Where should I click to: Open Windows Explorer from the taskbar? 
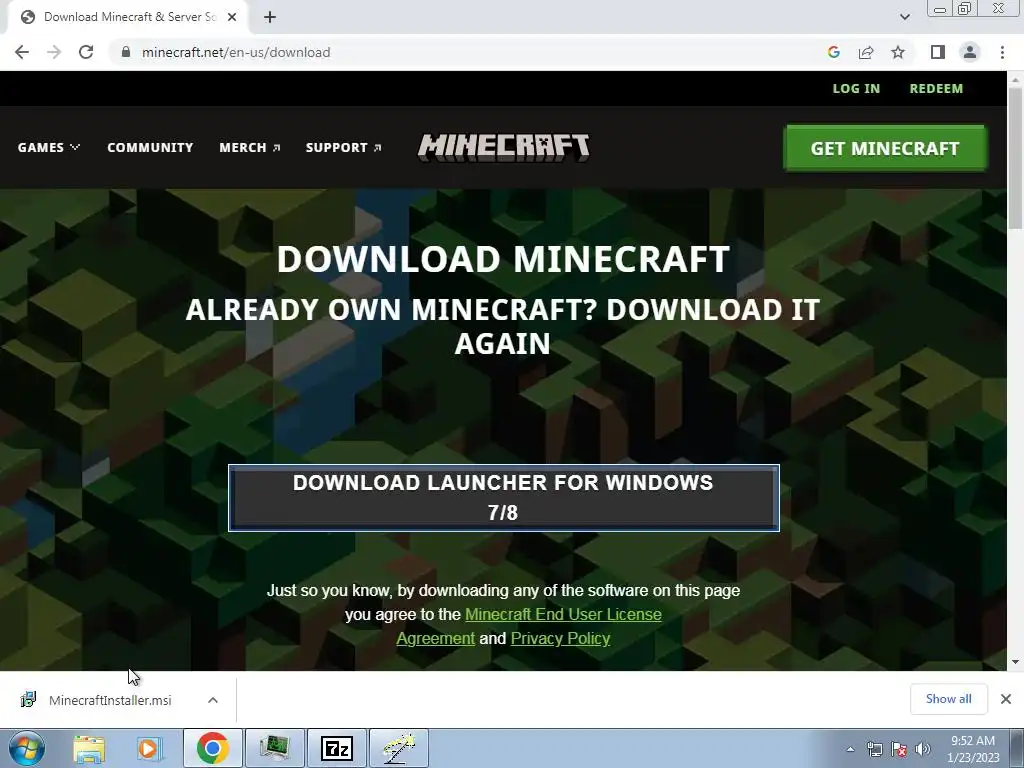point(89,748)
